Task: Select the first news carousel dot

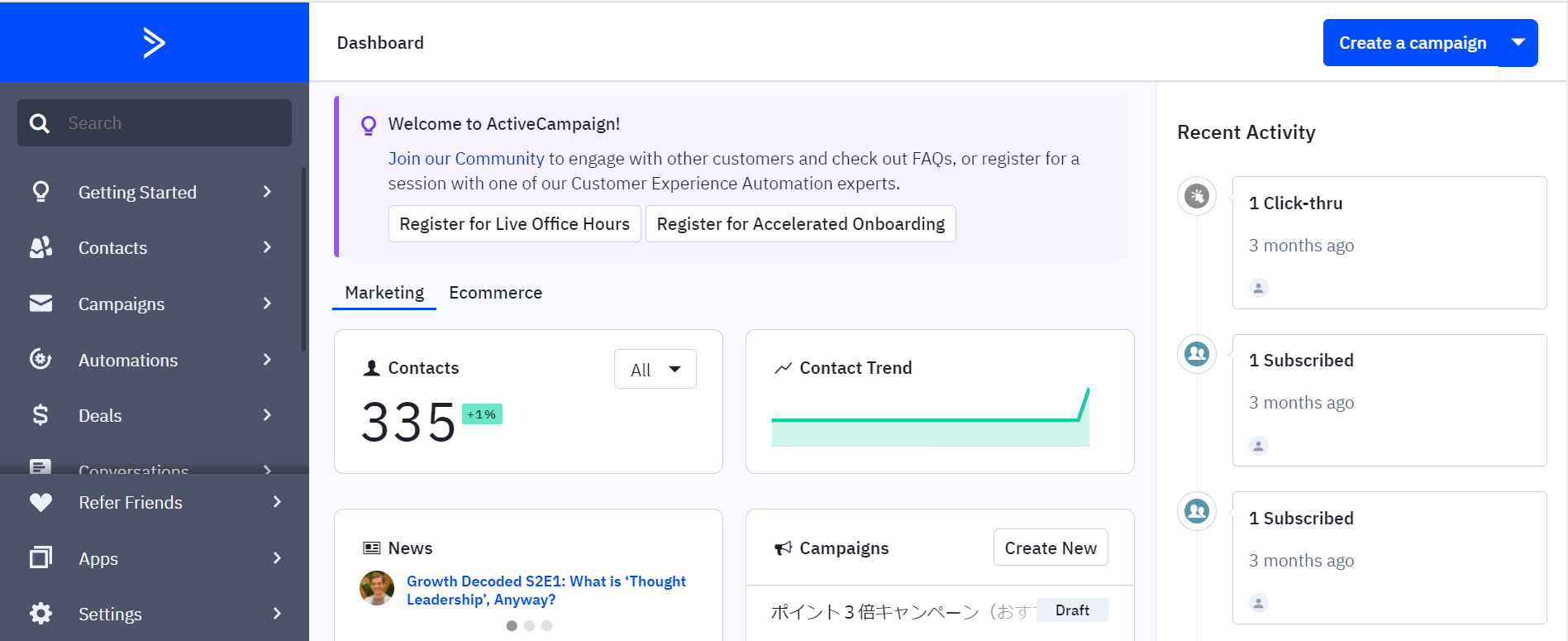Action: pos(512,626)
